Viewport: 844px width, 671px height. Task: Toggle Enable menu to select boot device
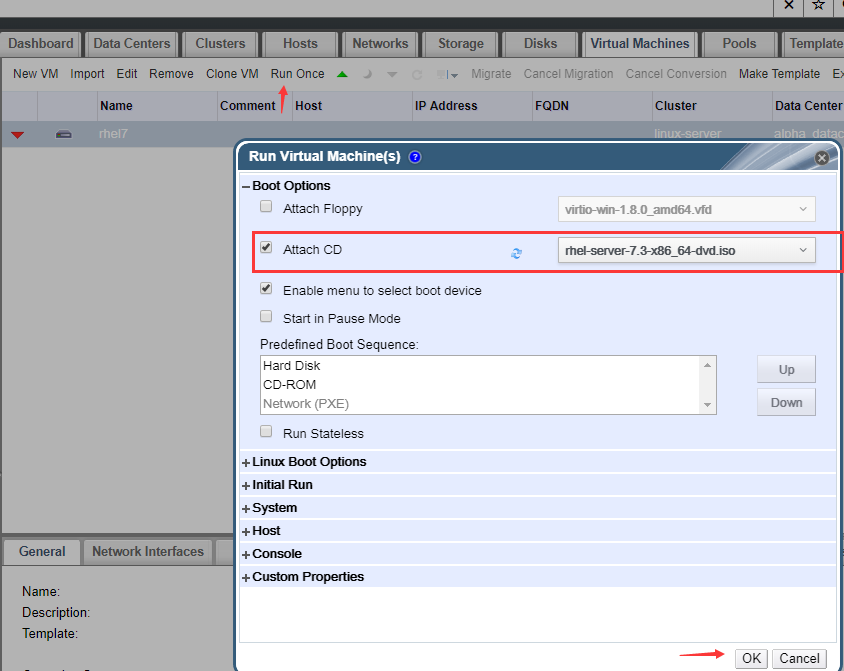(266, 288)
